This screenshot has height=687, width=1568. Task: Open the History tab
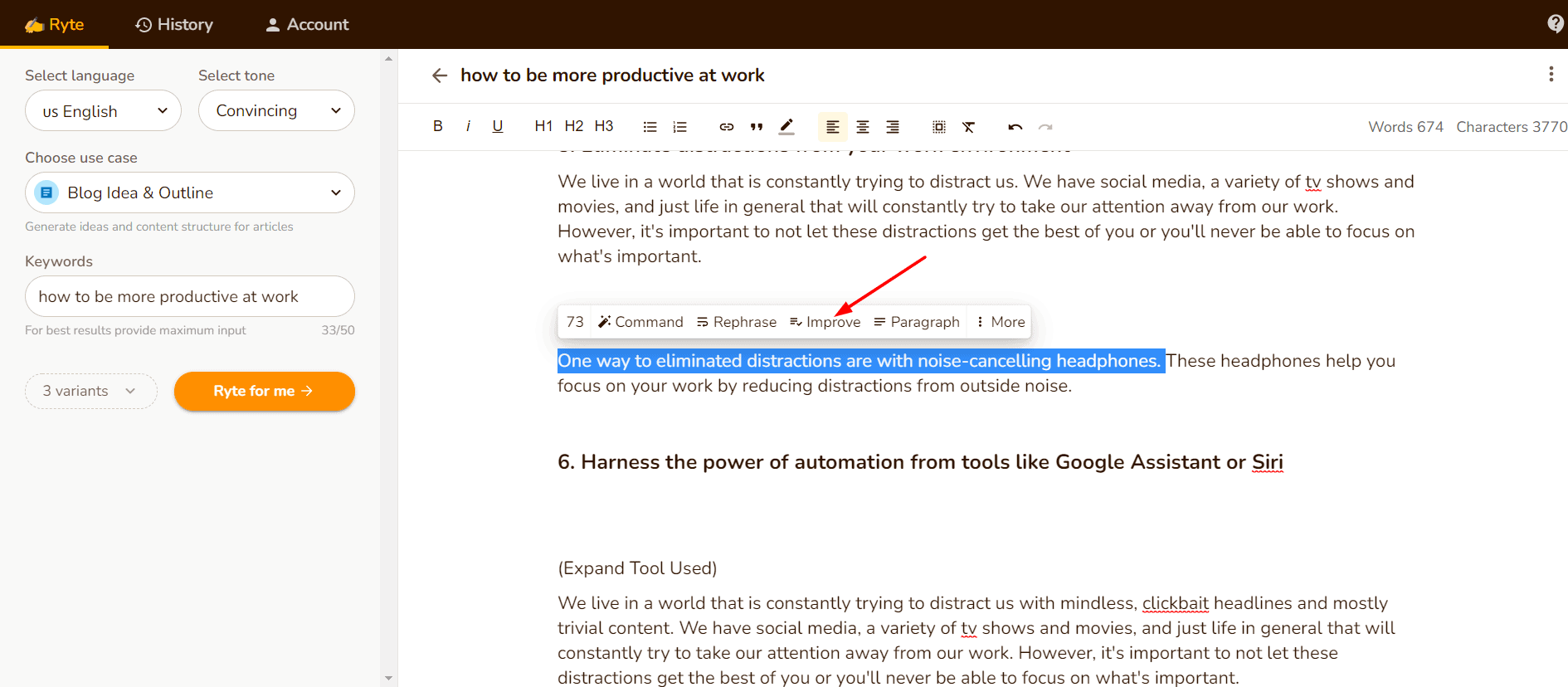pyautogui.click(x=174, y=25)
